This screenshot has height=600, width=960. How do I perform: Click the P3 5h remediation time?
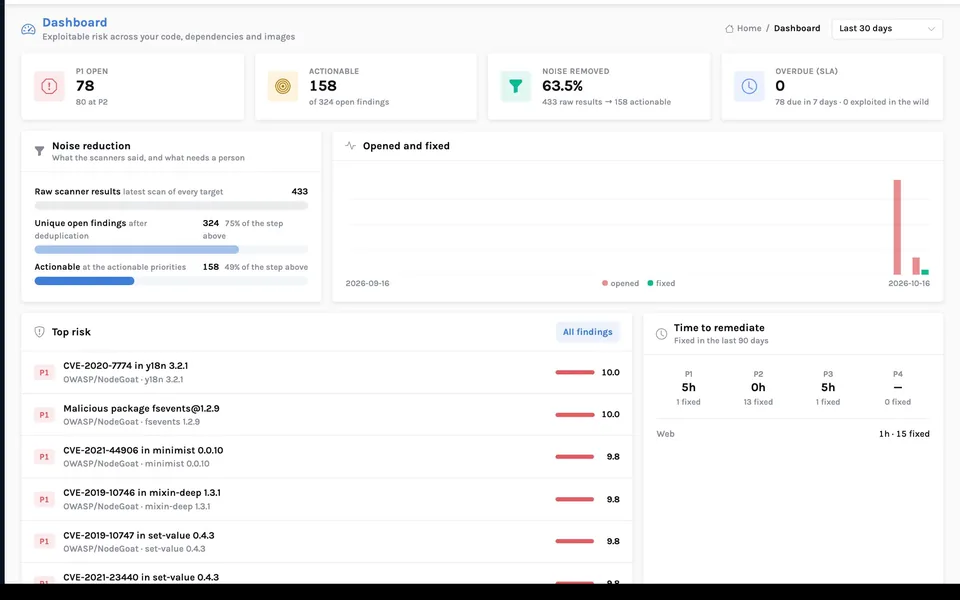point(828,388)
